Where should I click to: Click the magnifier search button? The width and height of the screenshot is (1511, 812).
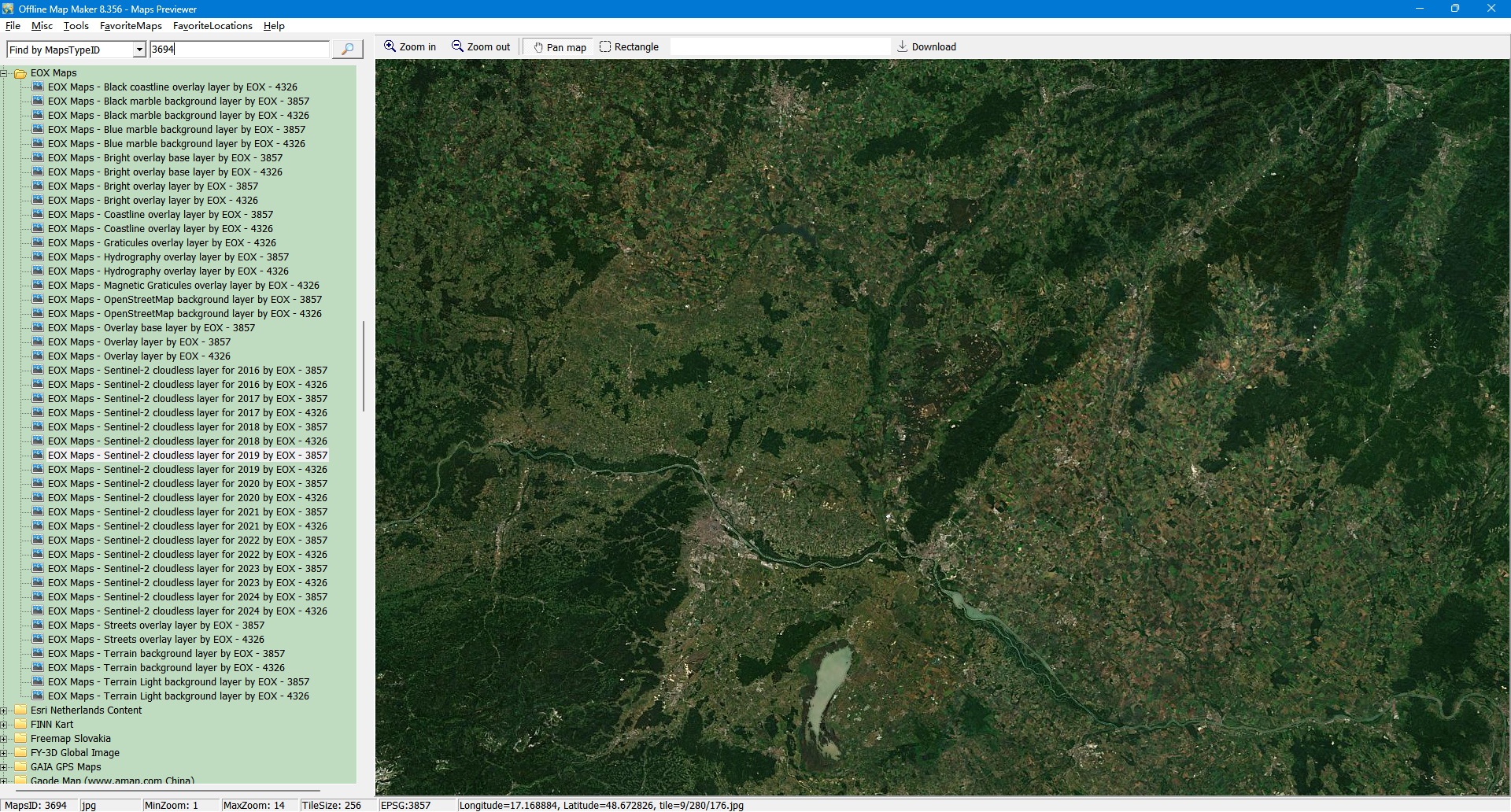(x=347, y=49)
